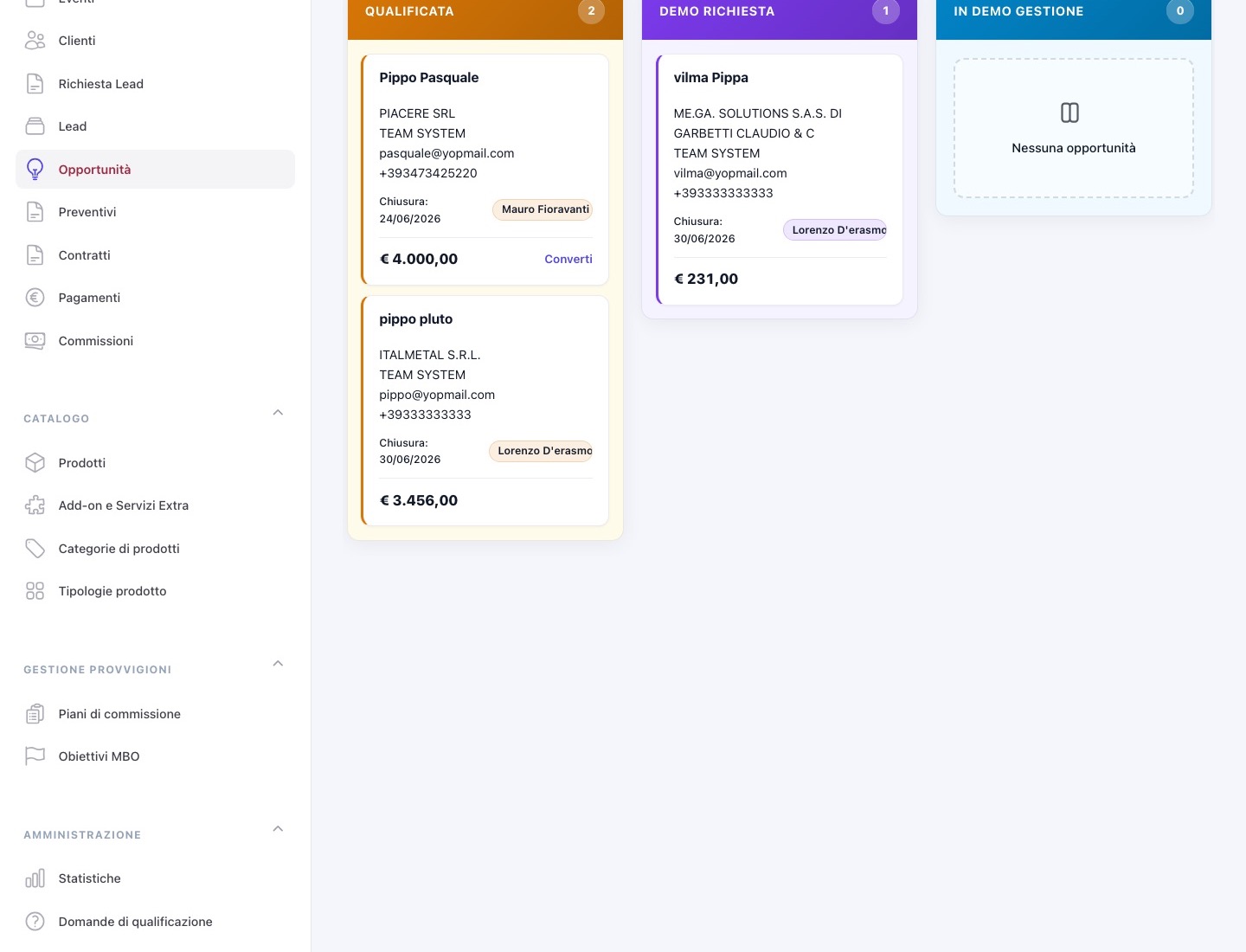The width and height of the screenshot is (1246, 952).
Task: Click the Domande di qualificazione question icon
Action: 35,922
